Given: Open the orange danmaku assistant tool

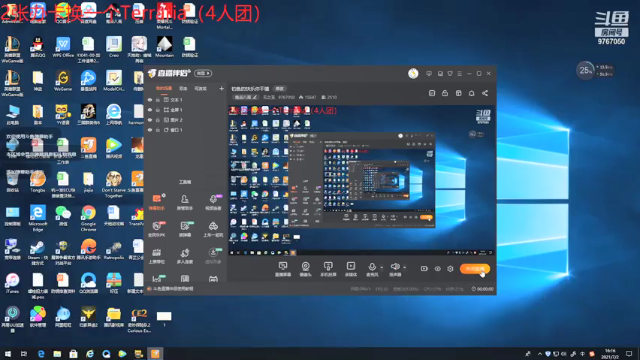Looking at the screenshot, I should pyautogui.click(x=157, y=202).
